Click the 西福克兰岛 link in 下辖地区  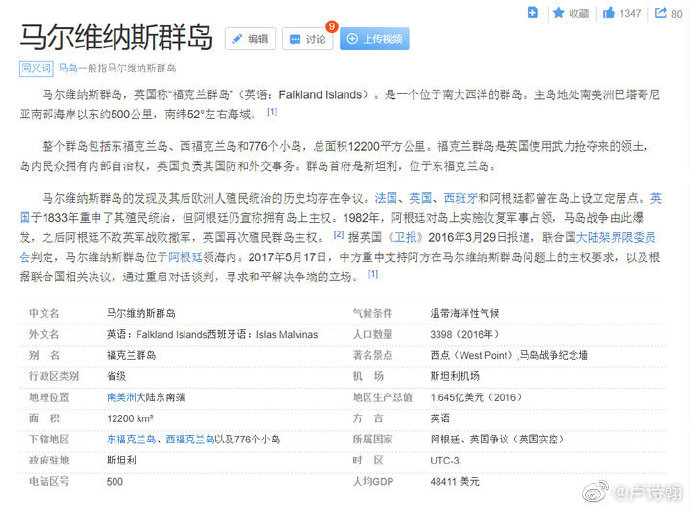[189, 439]
